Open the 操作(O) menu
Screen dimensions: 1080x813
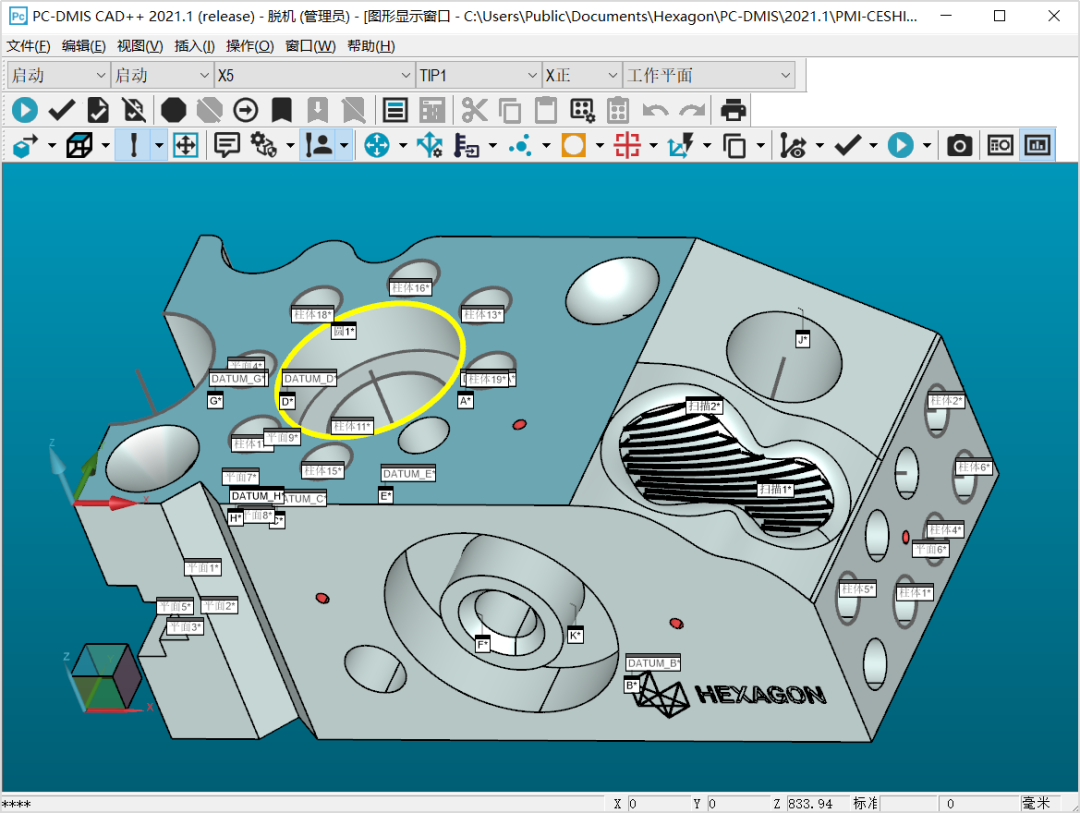[x=250, y=46]
